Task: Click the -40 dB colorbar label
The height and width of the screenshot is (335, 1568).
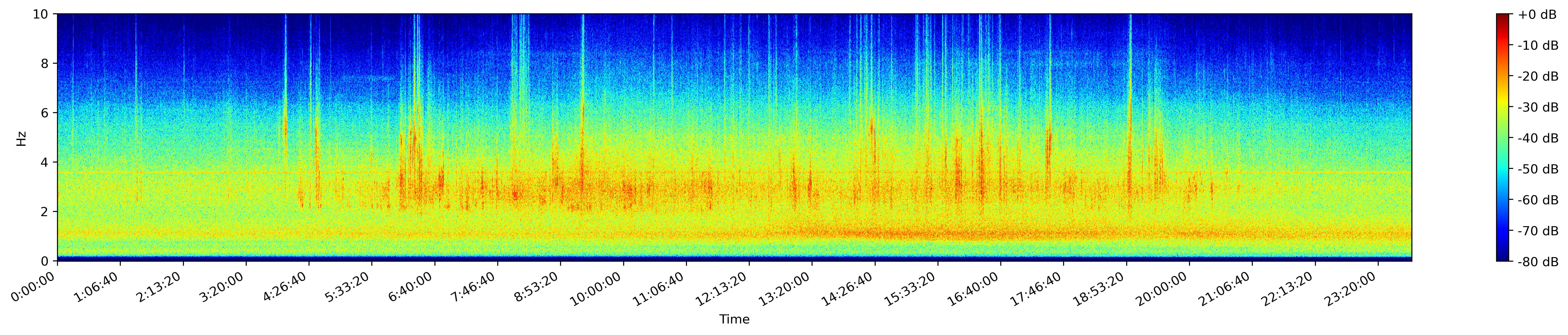Action: (1538, 138)
